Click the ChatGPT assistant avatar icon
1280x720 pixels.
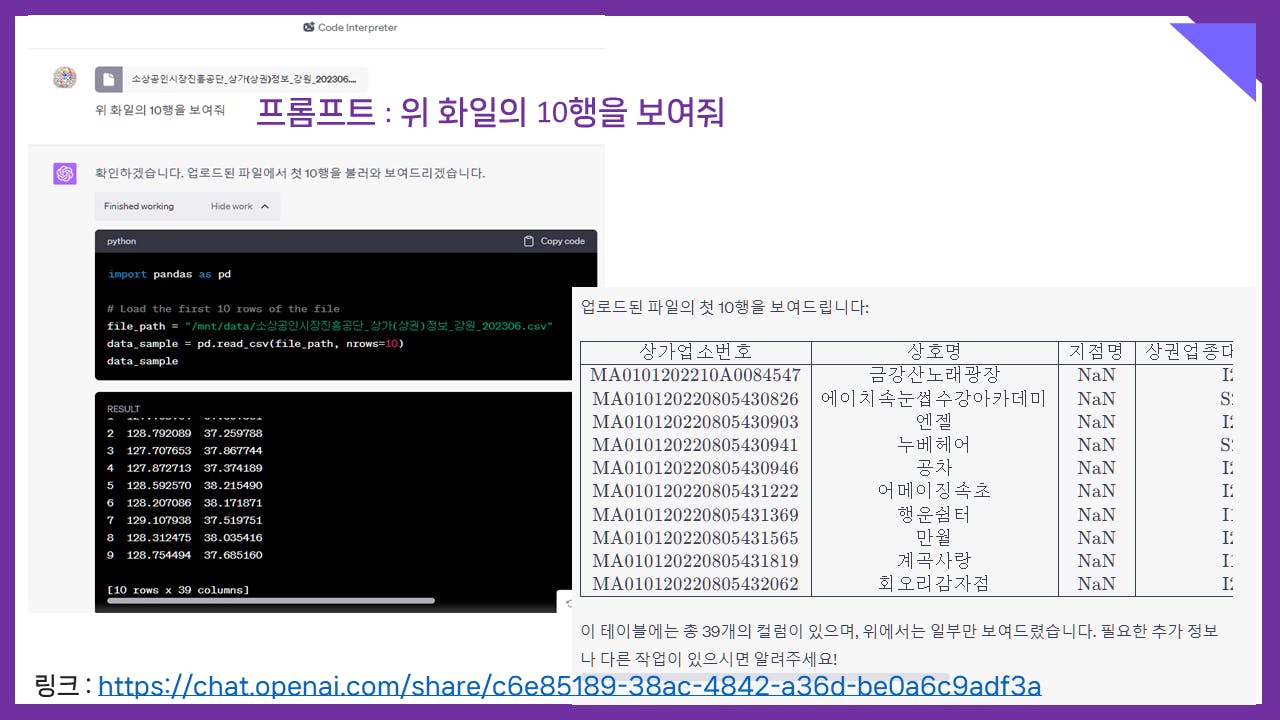[65, 174]
